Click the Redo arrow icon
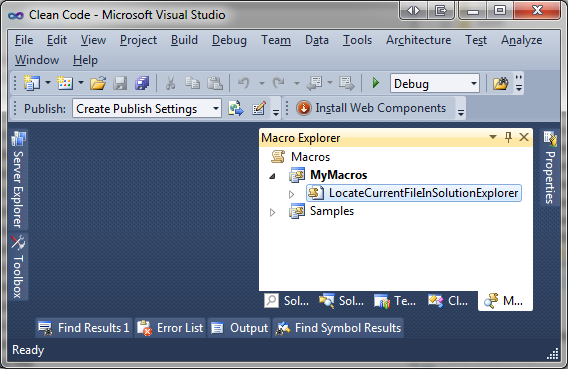 (x=279, y=84)
